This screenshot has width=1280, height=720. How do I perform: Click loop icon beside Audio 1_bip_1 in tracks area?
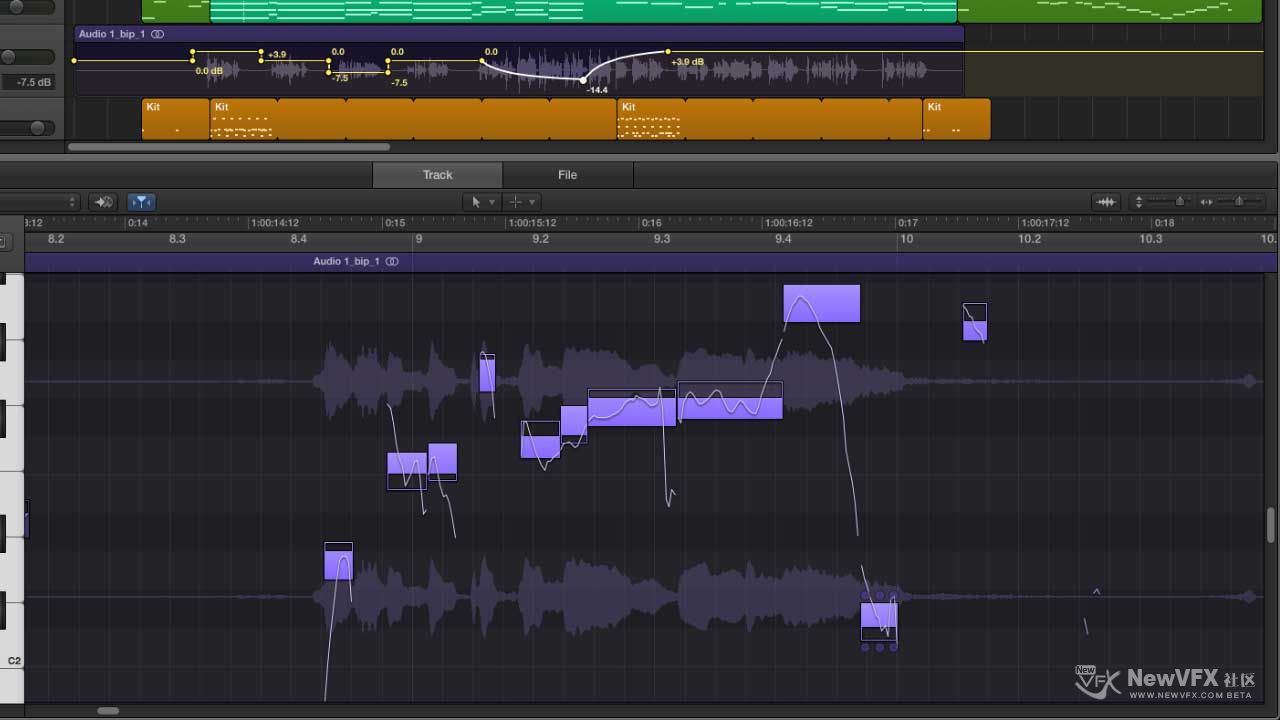[x=157, y=34]
